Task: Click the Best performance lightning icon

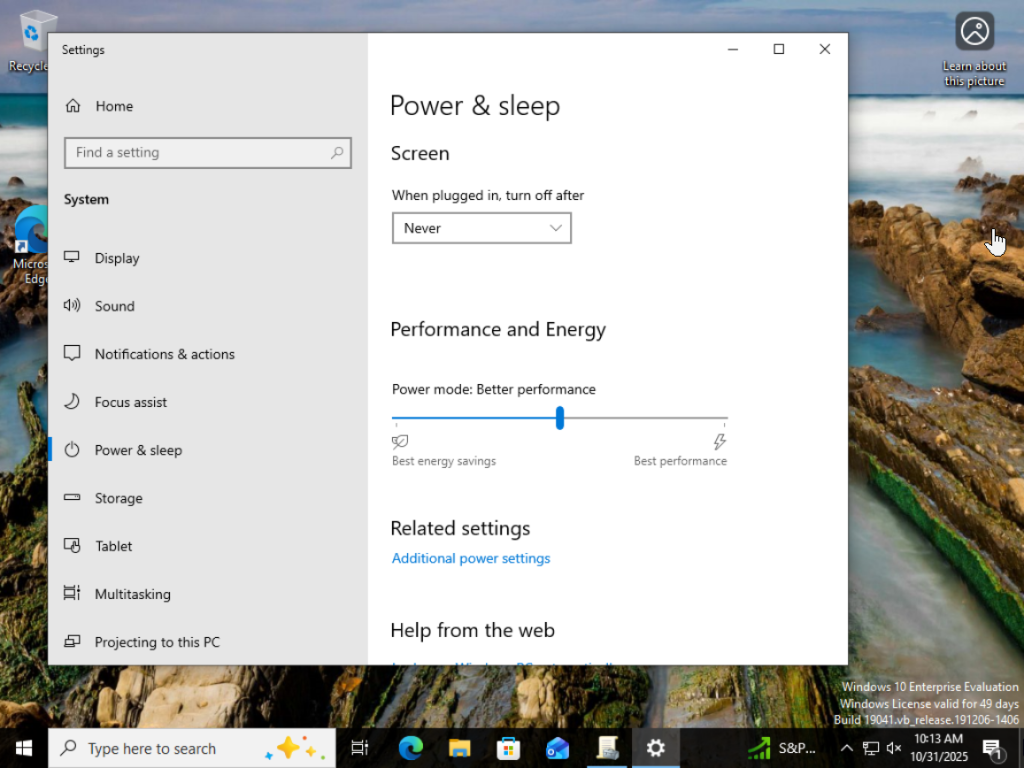Action: point(719,441)
